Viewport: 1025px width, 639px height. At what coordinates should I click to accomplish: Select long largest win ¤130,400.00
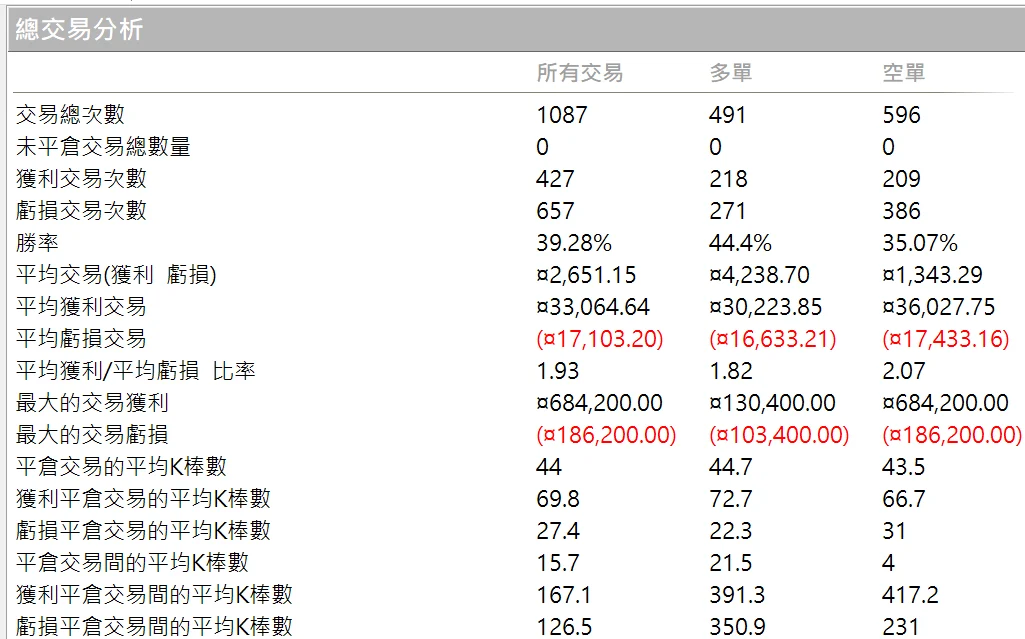772,403
